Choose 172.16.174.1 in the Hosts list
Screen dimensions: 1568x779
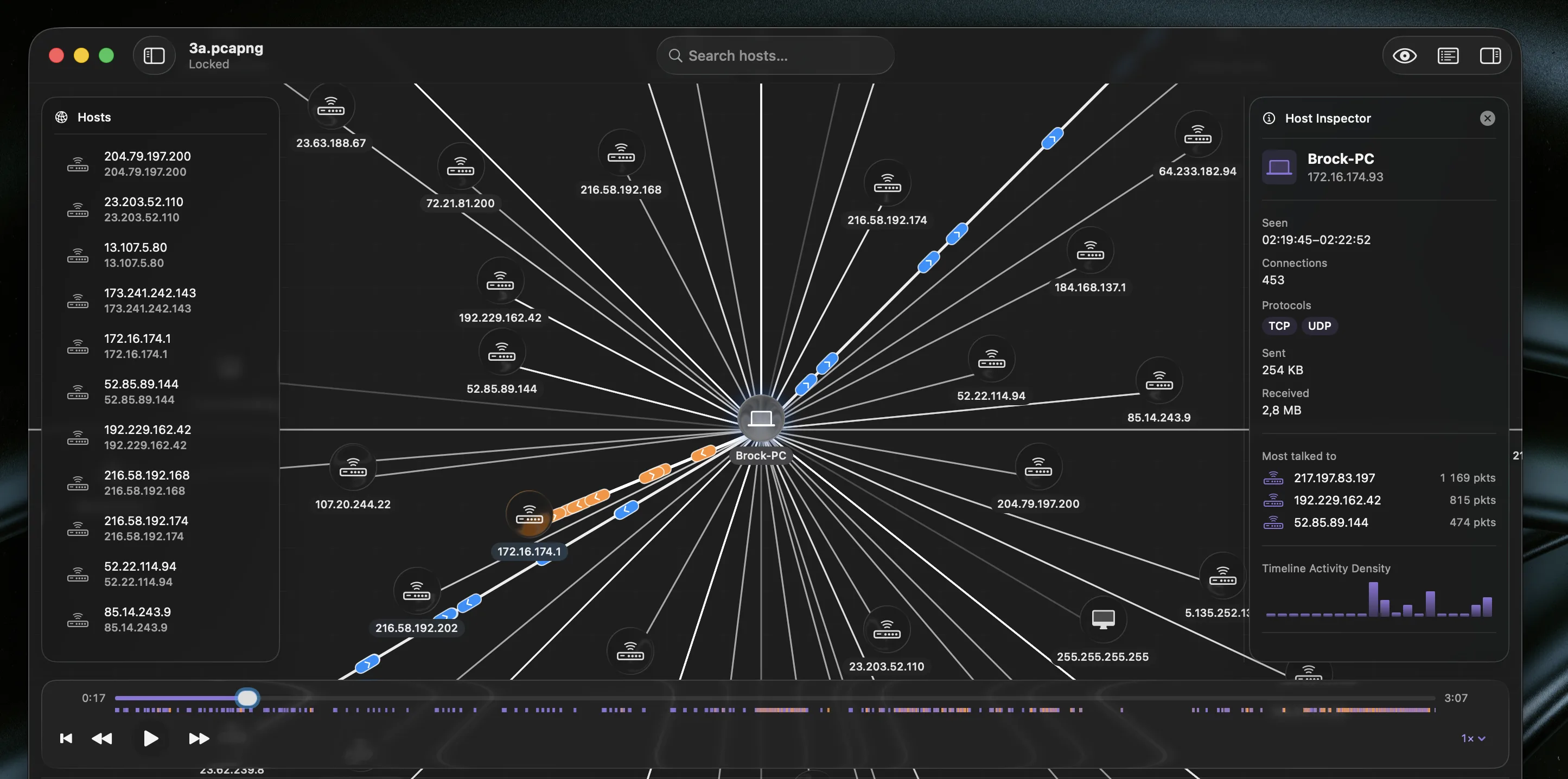(161, 346)
